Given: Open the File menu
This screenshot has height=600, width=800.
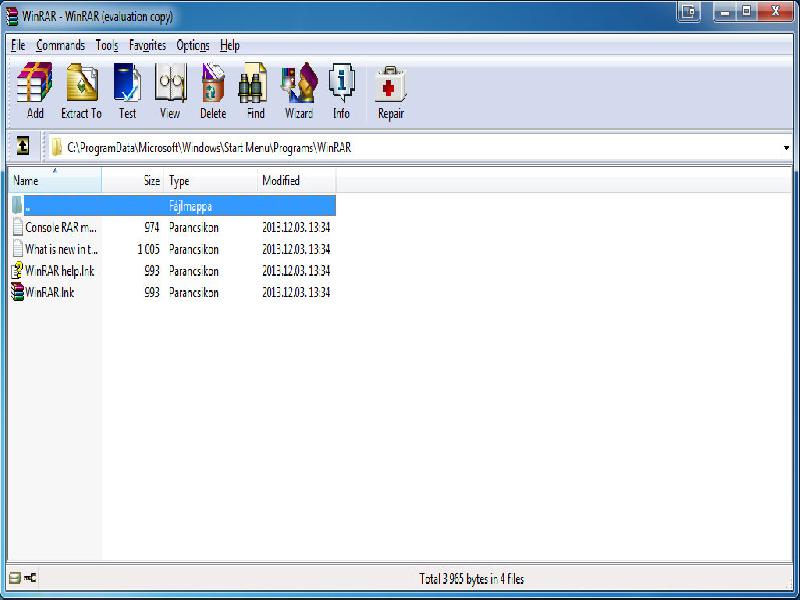Looking at the screenshot, I should [18, 45].
